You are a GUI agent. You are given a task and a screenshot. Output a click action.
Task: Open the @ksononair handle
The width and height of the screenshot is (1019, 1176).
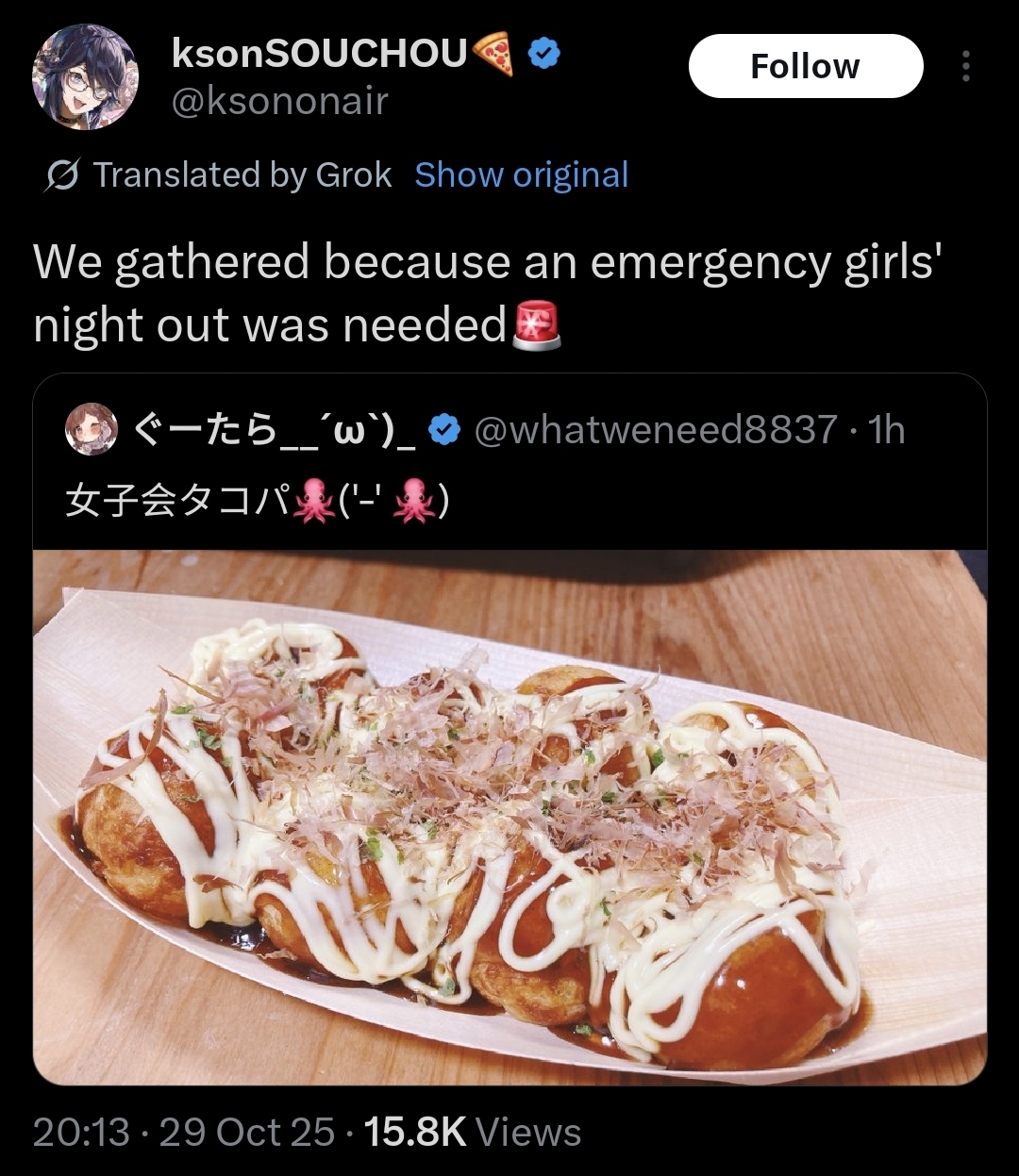(280, 101)
